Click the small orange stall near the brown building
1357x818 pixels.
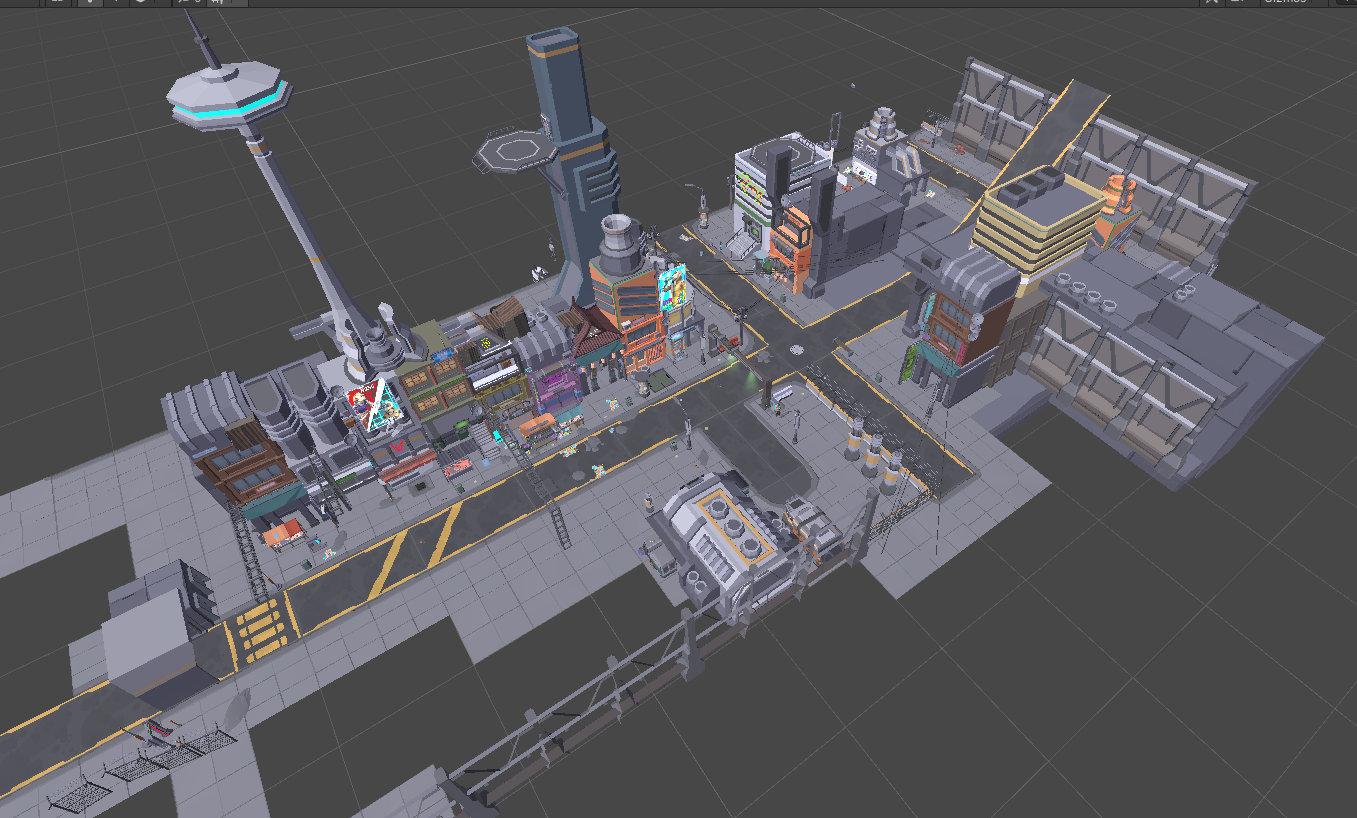click(x=283, y=533)
